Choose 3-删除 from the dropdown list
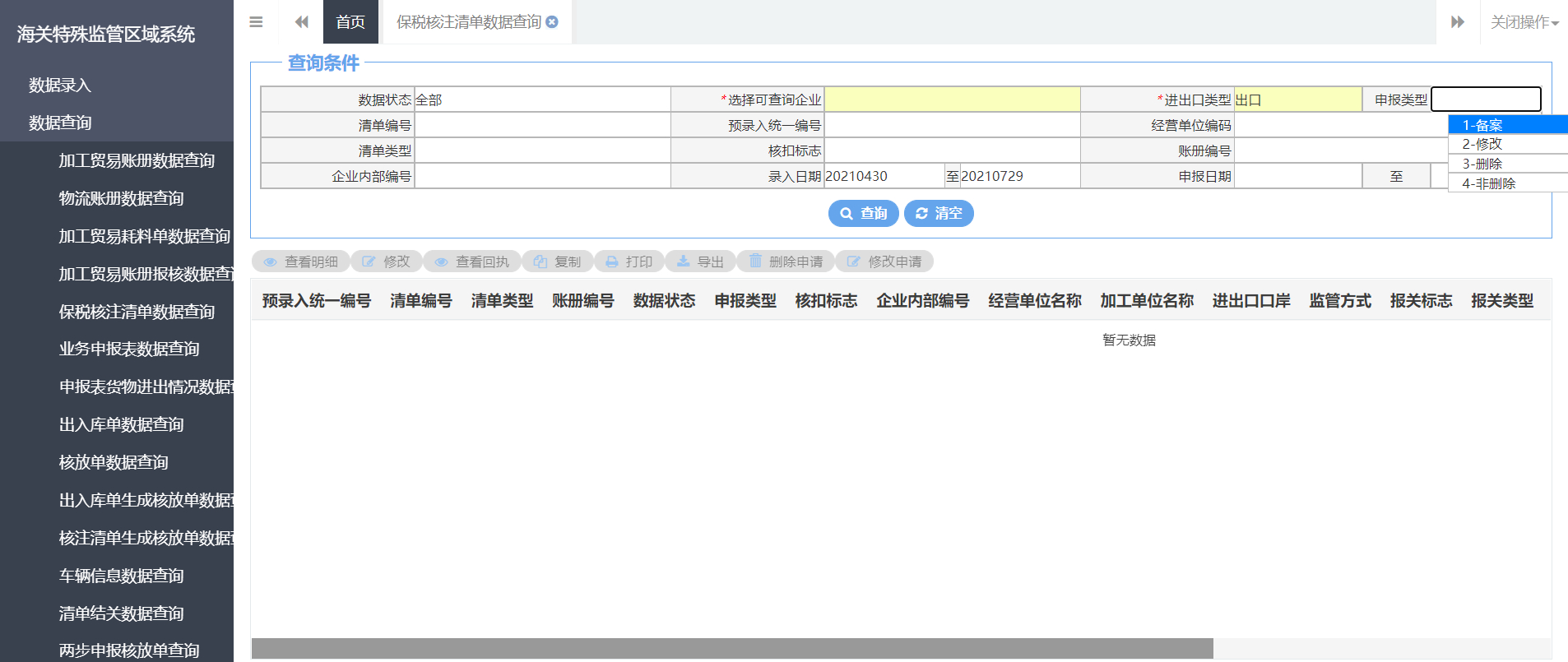 1508,164
